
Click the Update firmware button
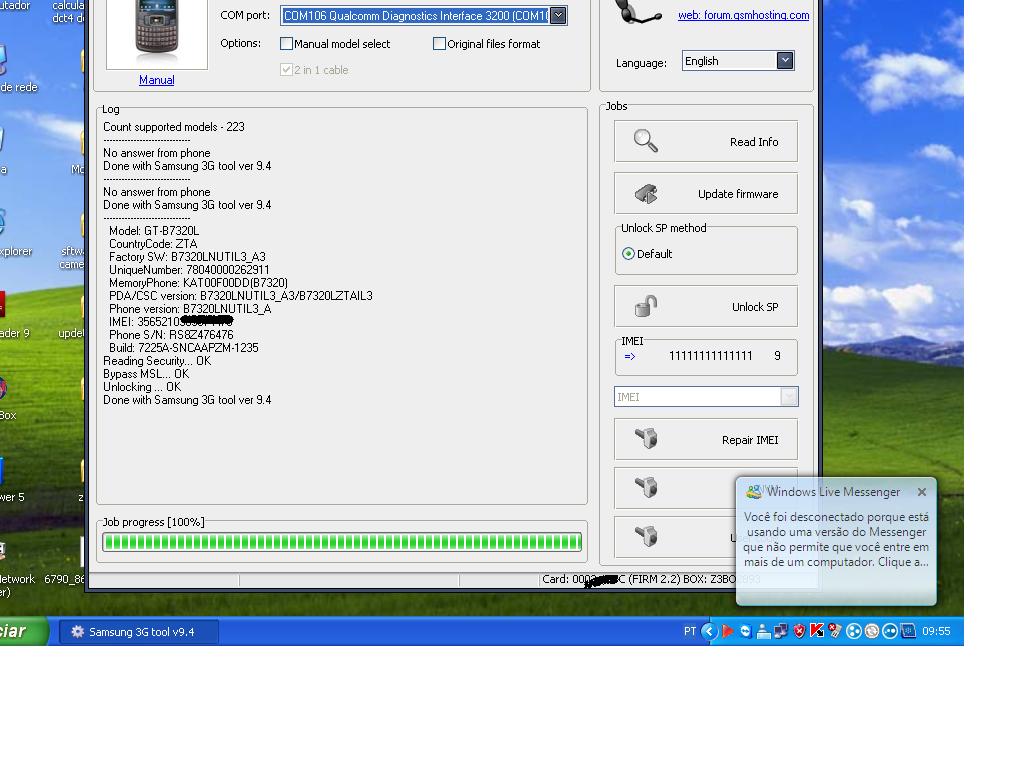[705, 194]
